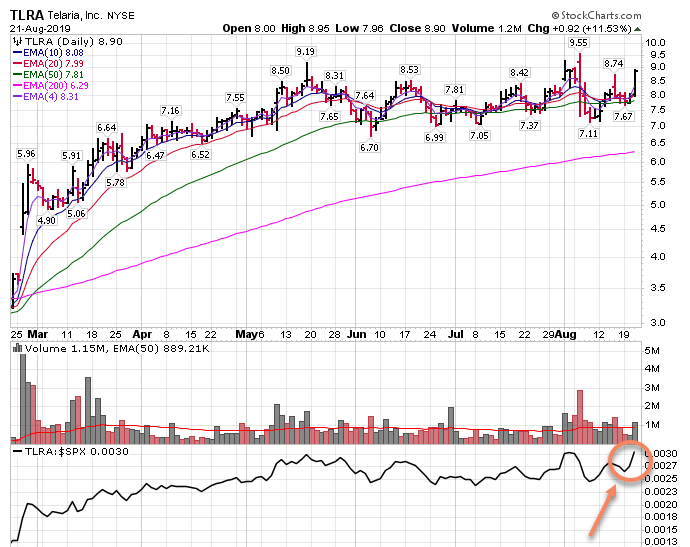The width and height of the screenshot is (690, 547).
Task: Click the 7.55 price label
Action: tap(235, 98)
